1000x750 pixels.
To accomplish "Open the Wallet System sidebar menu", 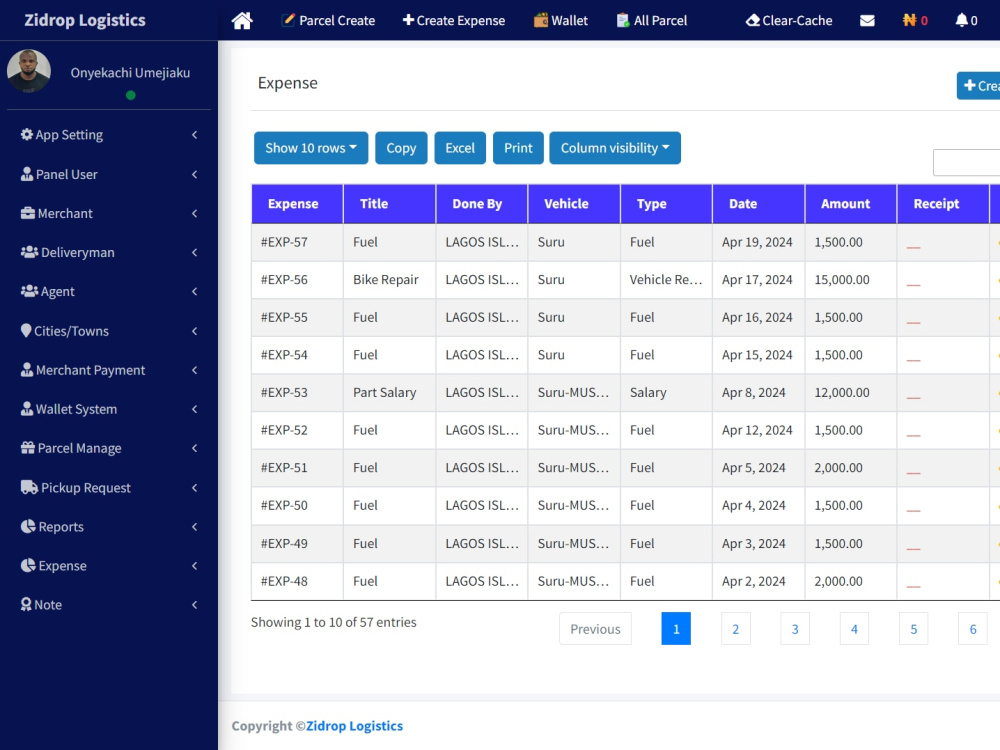I will (108, 409).
